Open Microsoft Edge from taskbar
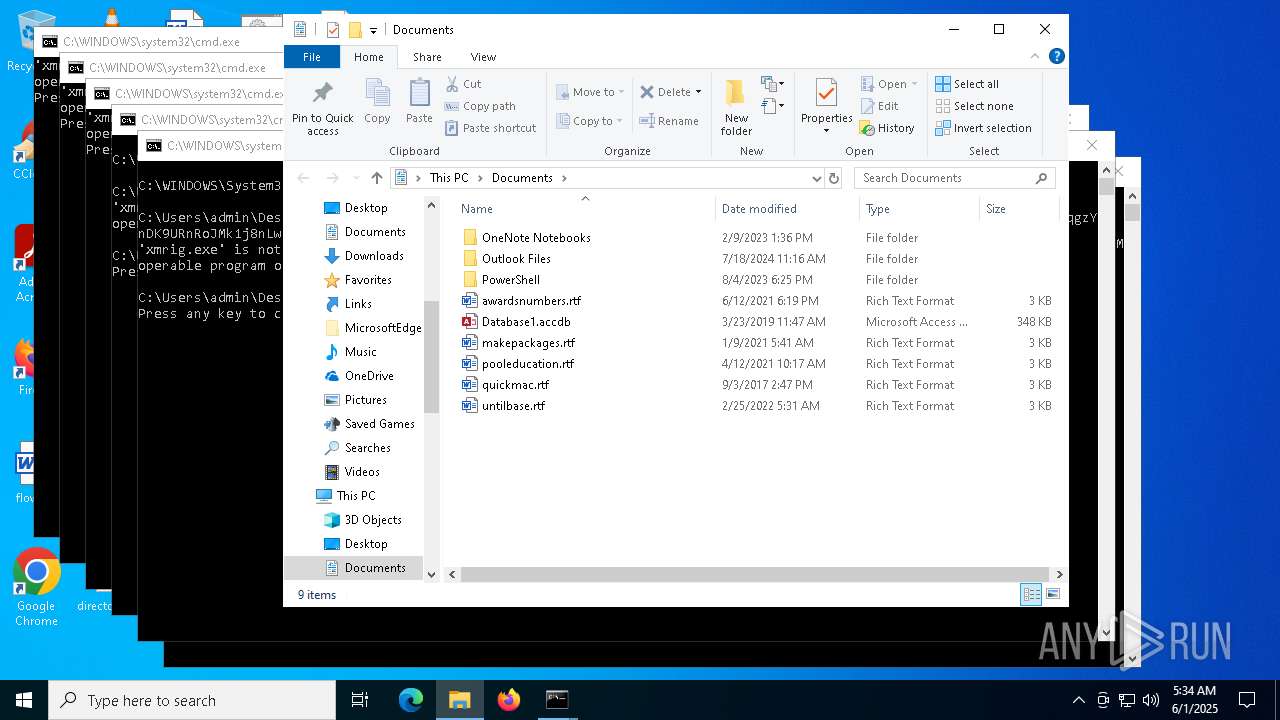The height and width of the screenshot is (720, 1280). pyautogui.click(x=411, y=700)
